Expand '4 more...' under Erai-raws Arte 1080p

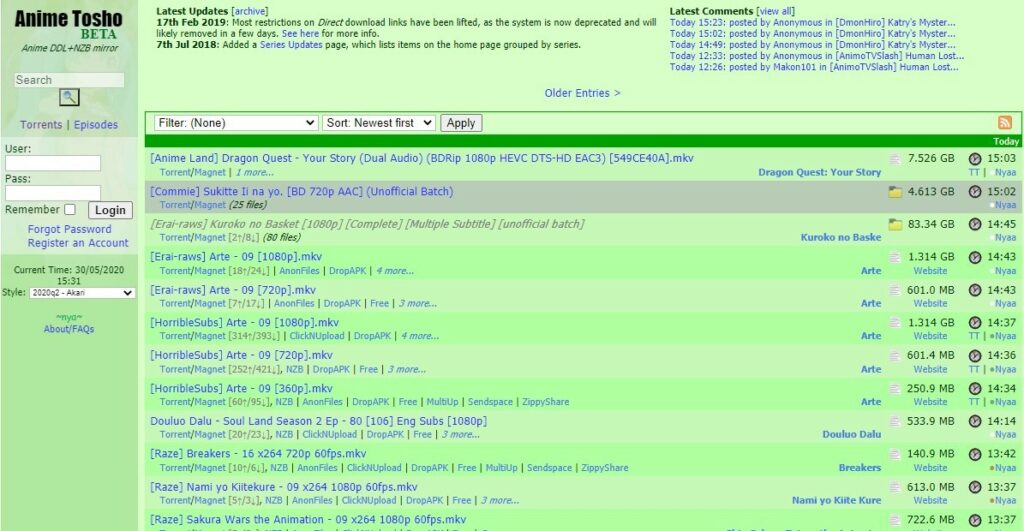coord(394,270)
